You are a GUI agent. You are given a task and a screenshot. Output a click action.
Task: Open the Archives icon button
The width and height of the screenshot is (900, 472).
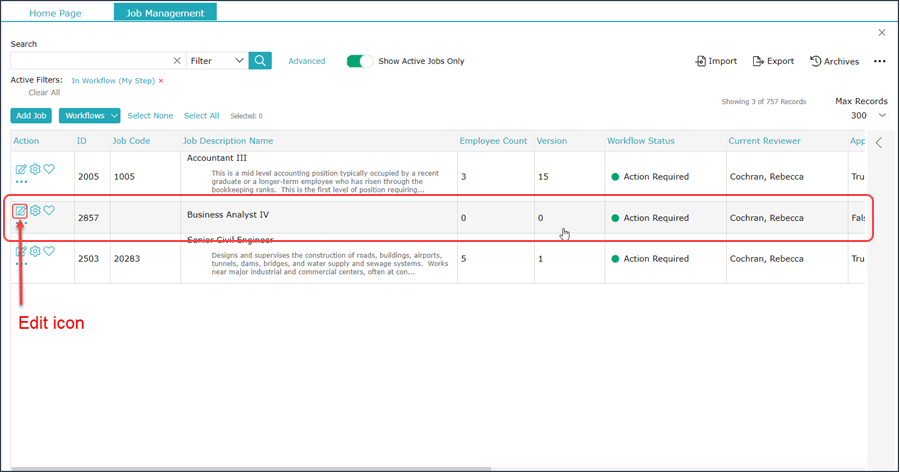click(x=834, y=61)
